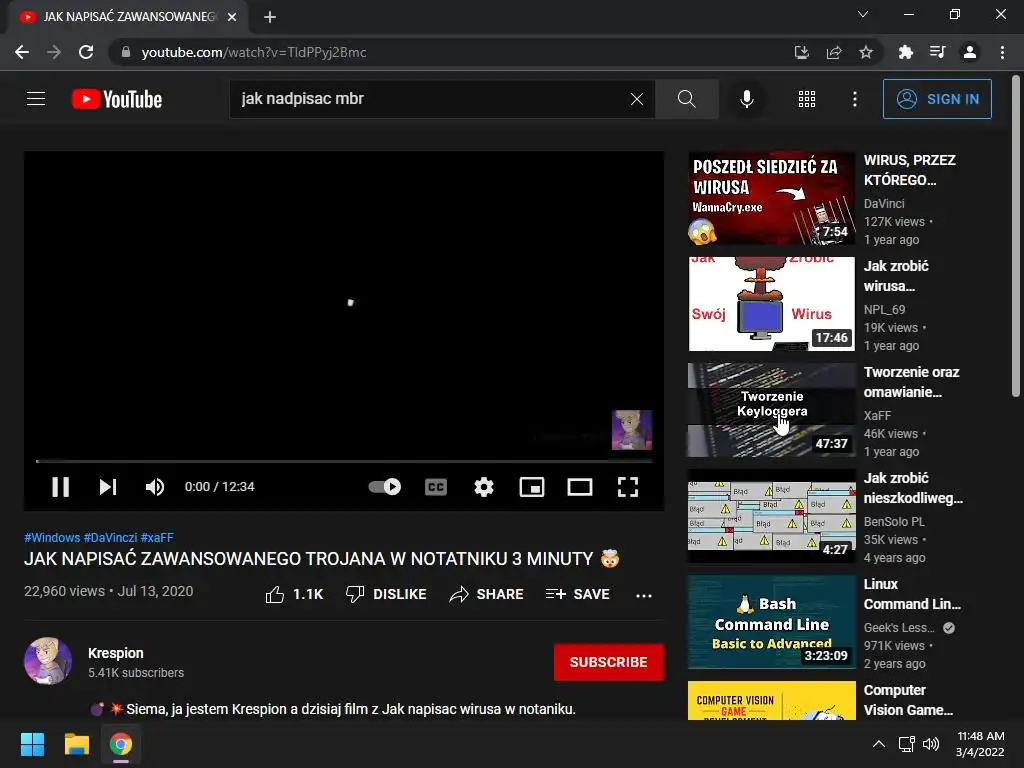Open Krespion channel avatar

pos(48,661)
